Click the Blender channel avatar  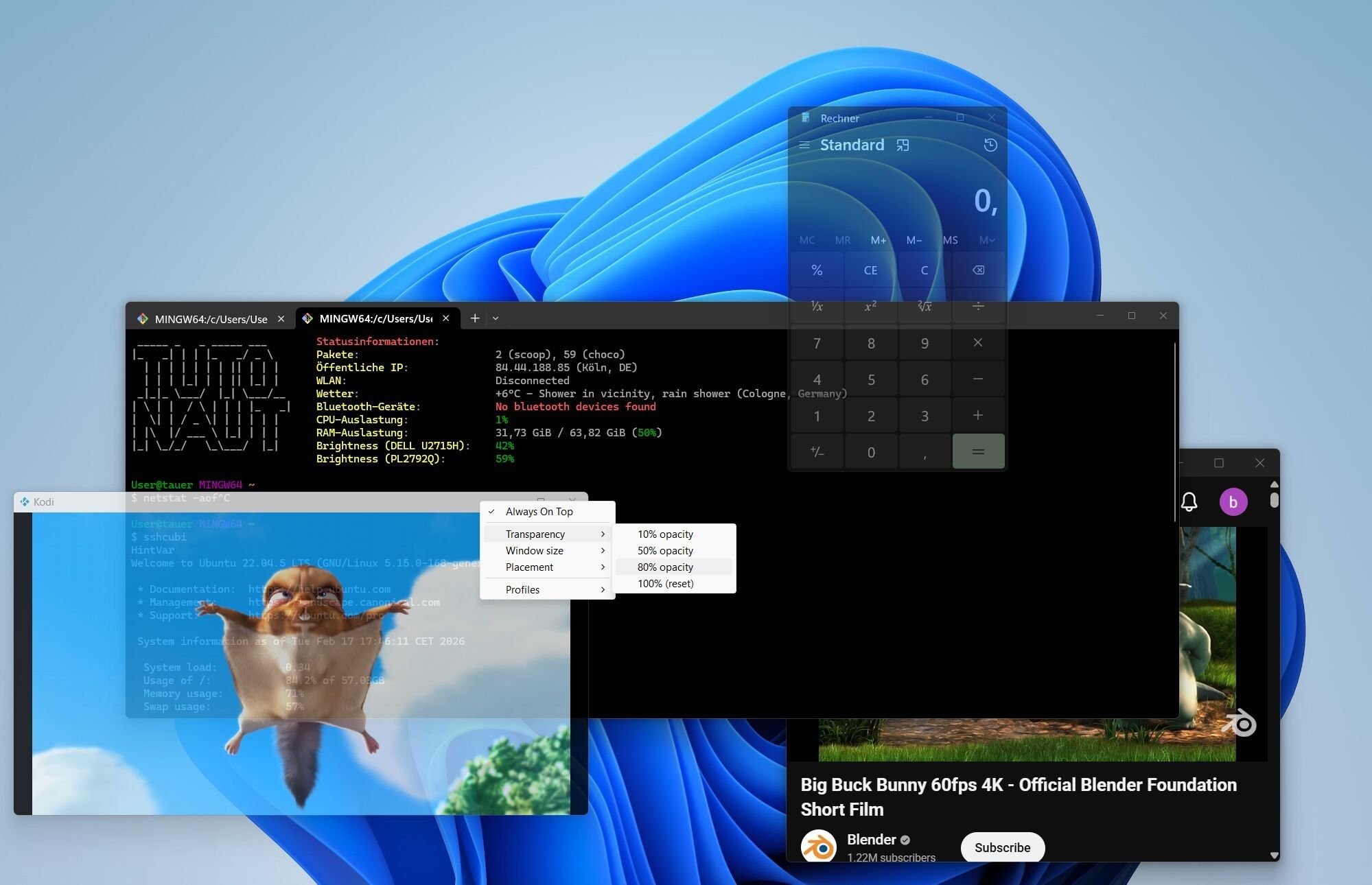click(818, 847)
